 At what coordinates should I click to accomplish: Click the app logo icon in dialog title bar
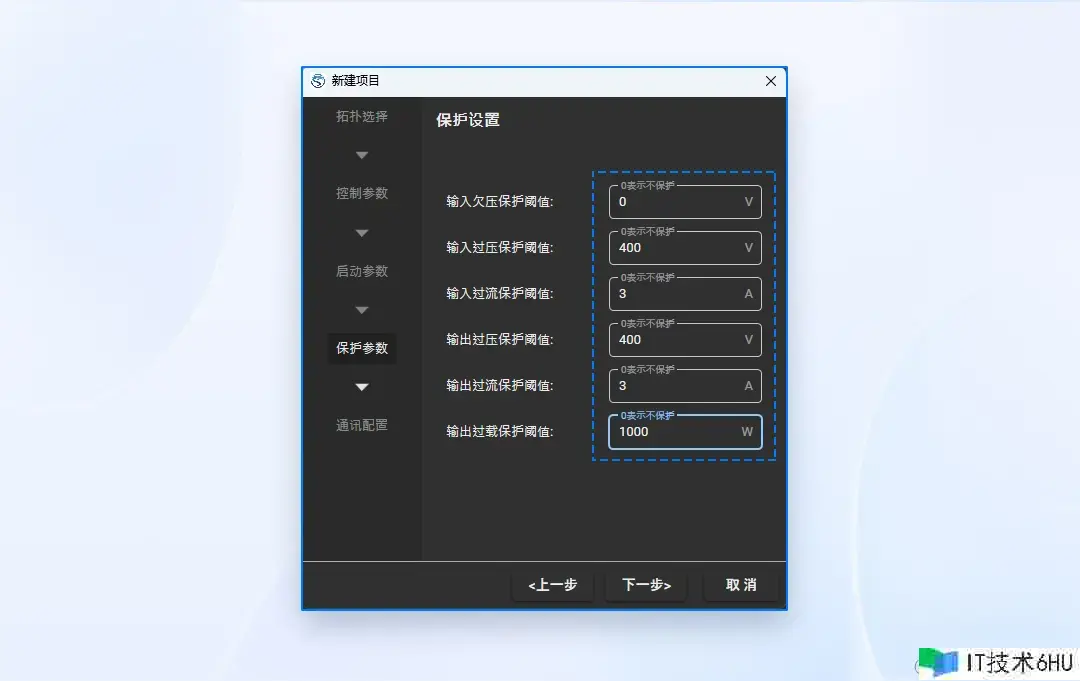point(320,81)
